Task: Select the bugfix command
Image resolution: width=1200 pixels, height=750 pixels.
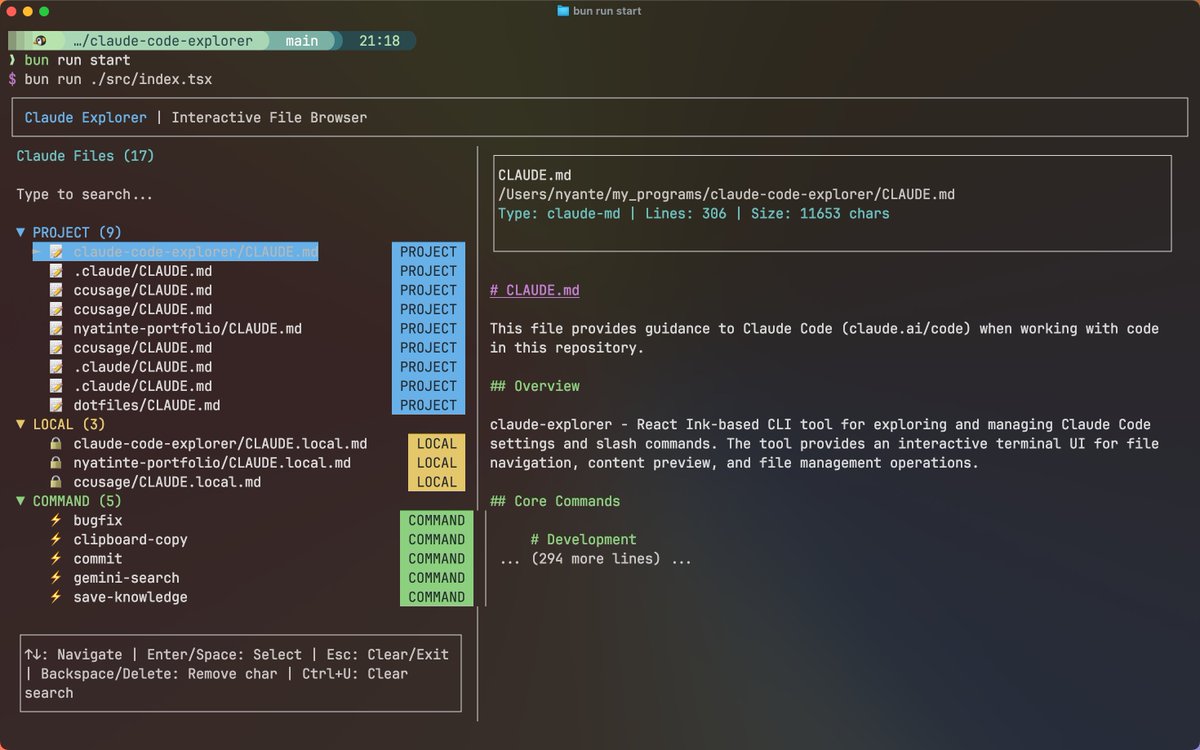Action: [x=98, y=520]
